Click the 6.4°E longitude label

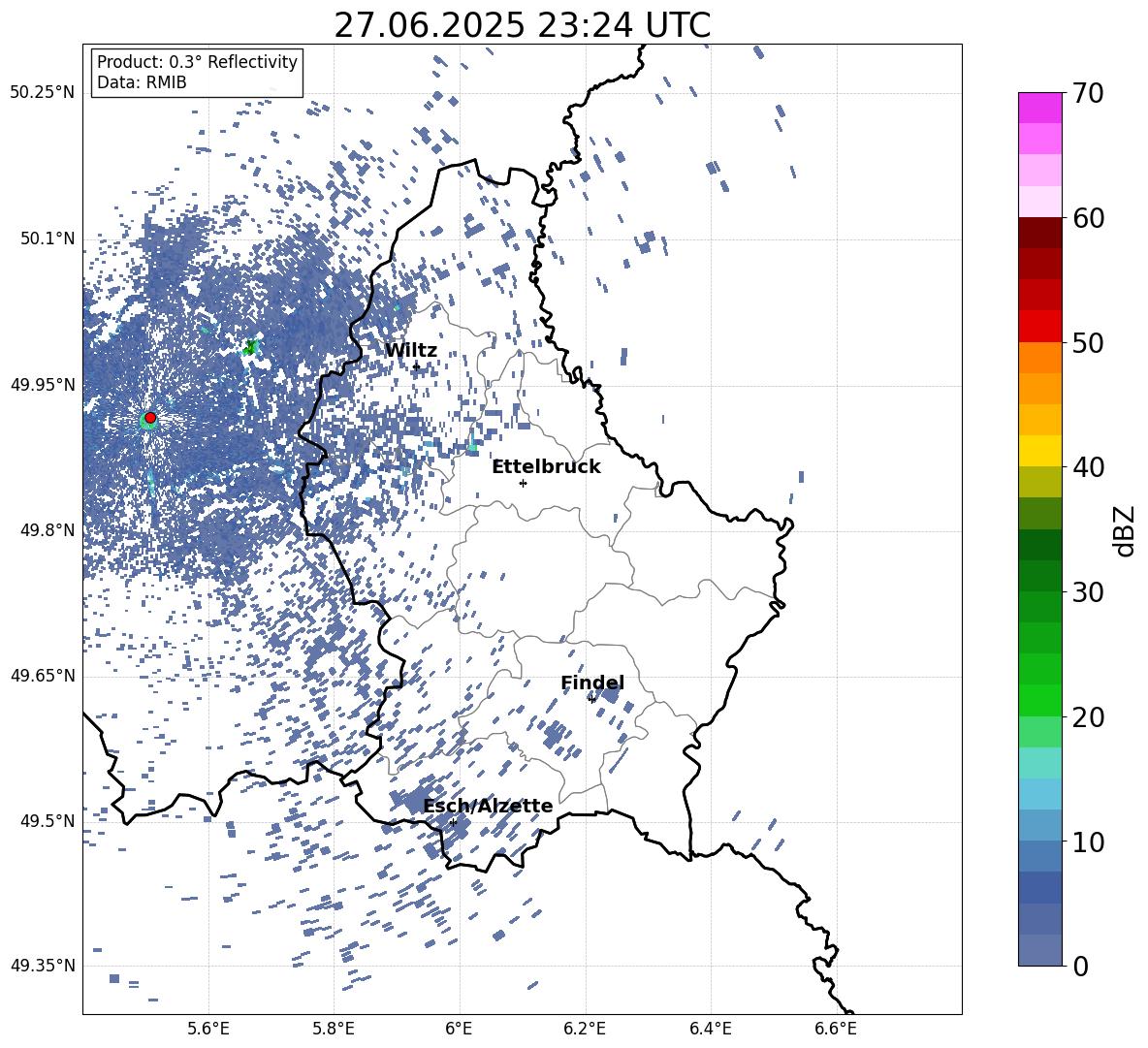(x=710, y=1029)
